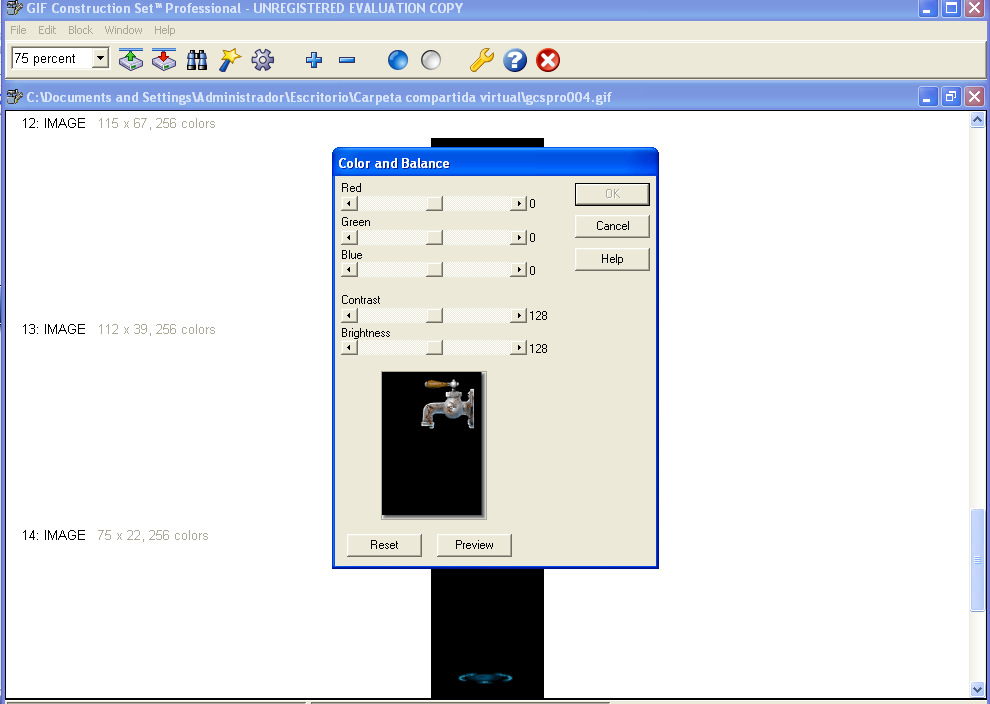The image size is (990, 704).
Task: Decrease Contrast with the left arrow
Action: point(349,315)
